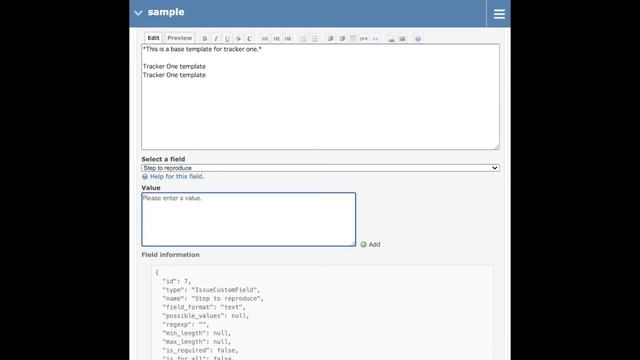
Task: Insert Heading 2 from toolbar
Action: (276, 38)
